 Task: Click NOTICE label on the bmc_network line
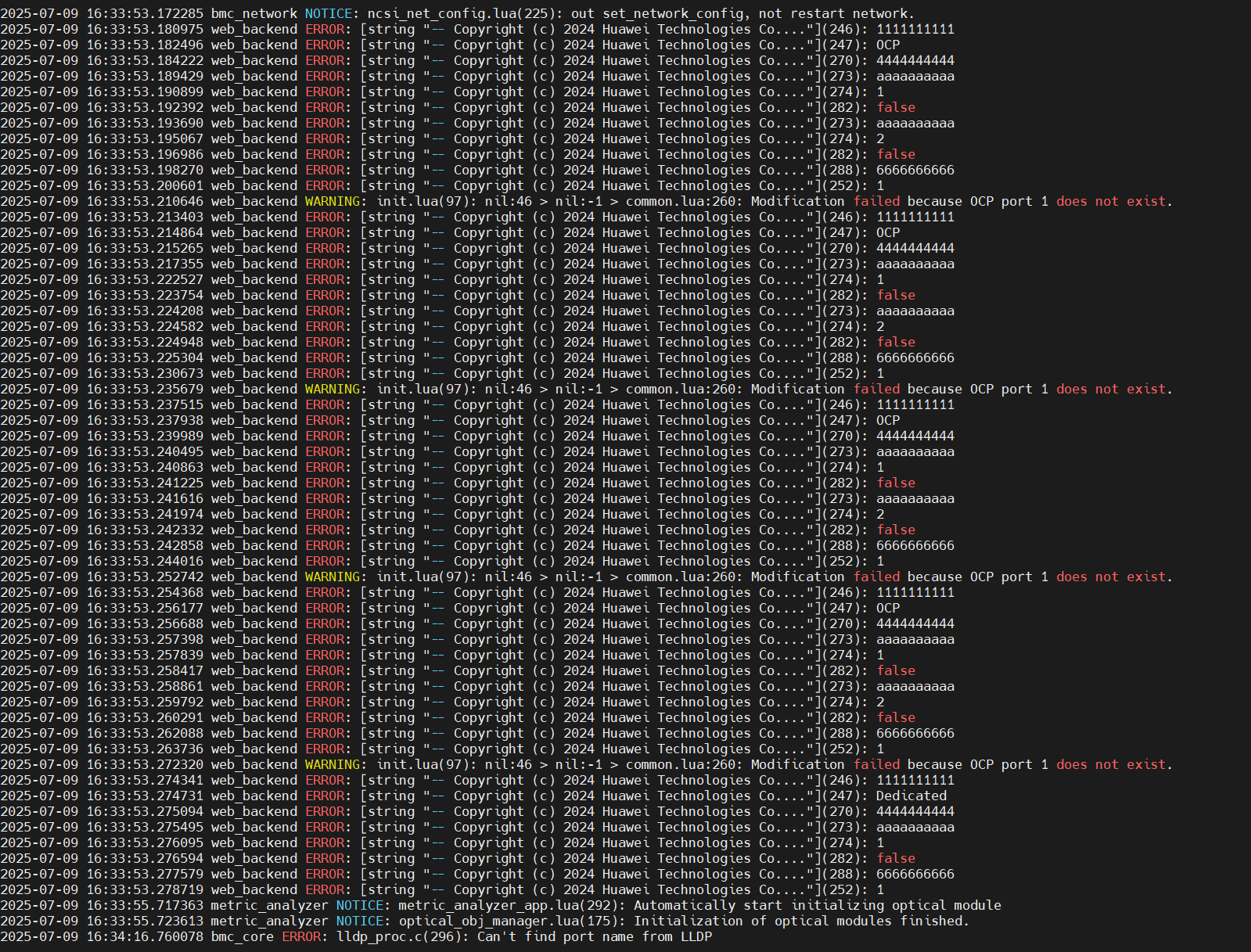click(329, 13)
